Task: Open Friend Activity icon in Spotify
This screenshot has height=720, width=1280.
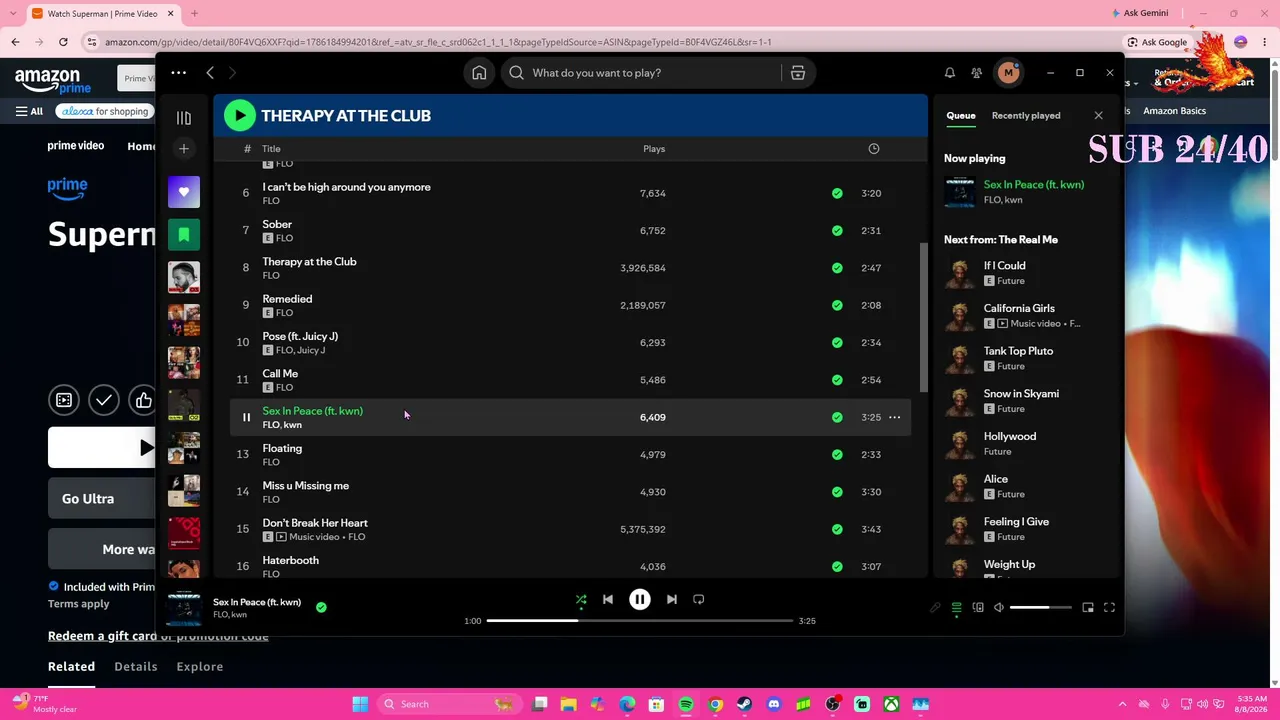Action: (977, 73)
